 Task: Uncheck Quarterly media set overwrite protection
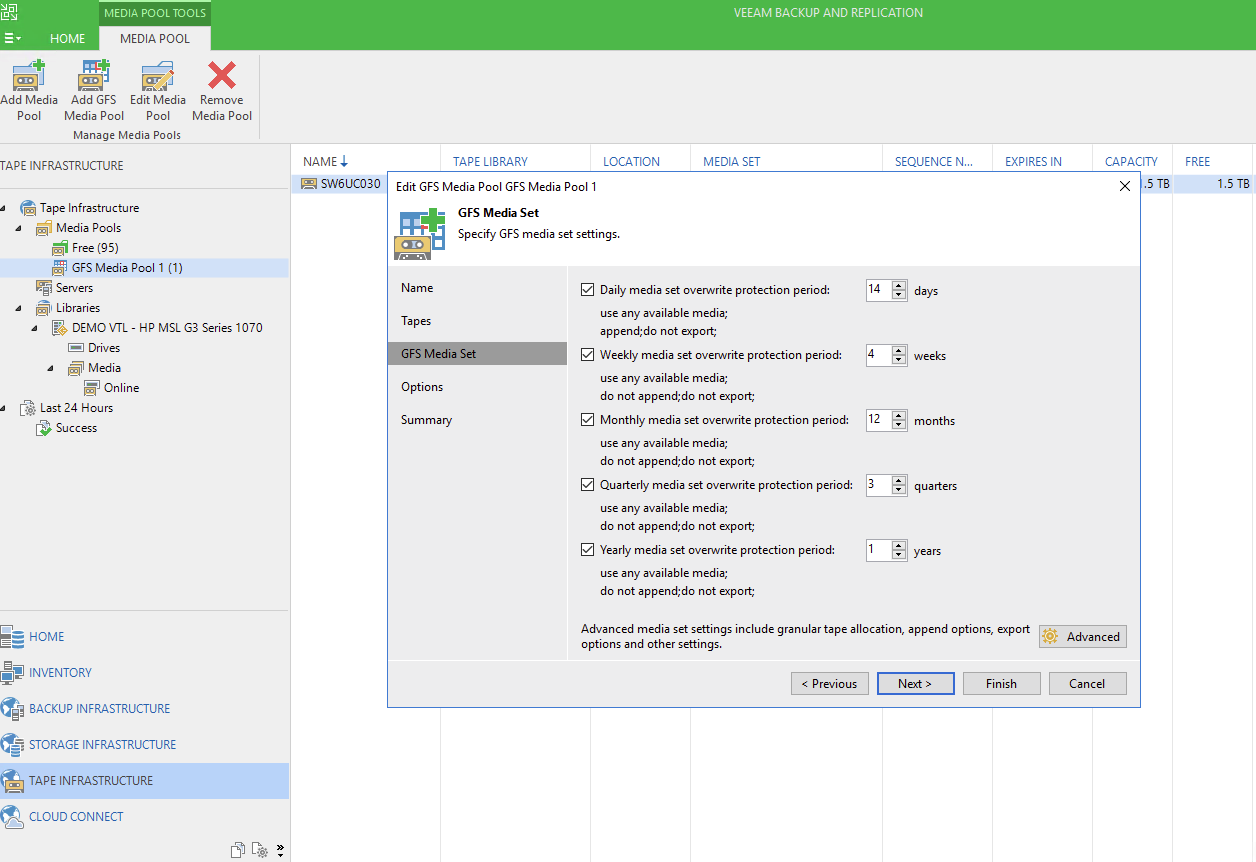[588, 485]
